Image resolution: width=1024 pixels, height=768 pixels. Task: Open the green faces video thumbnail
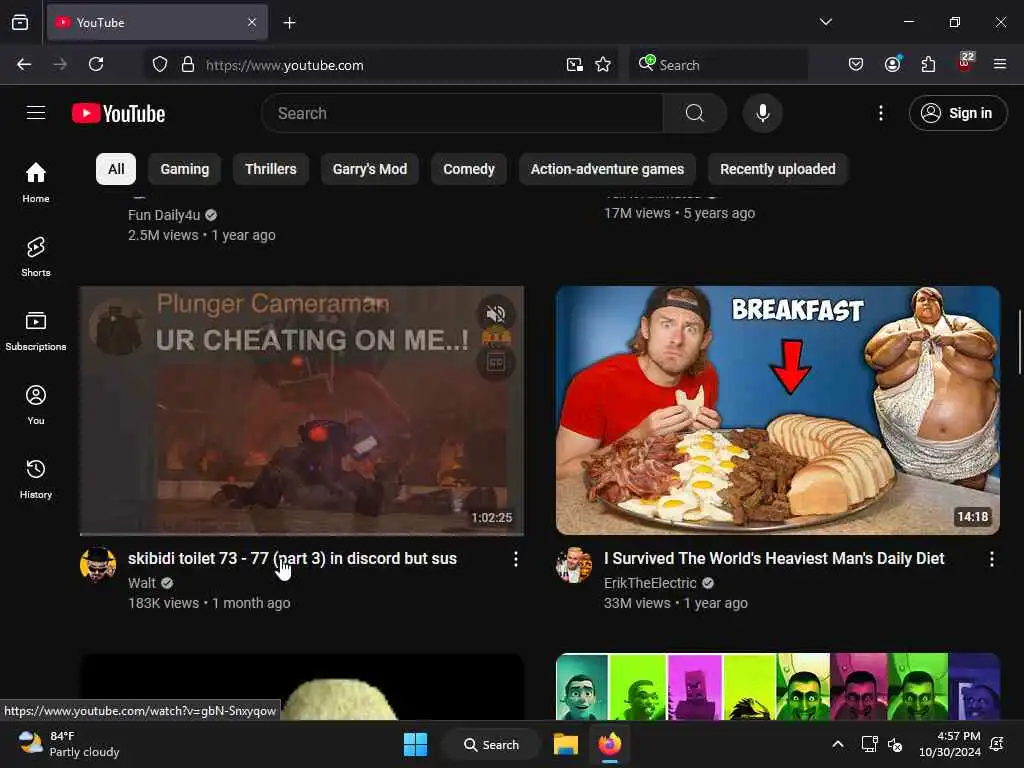[777, 686]
